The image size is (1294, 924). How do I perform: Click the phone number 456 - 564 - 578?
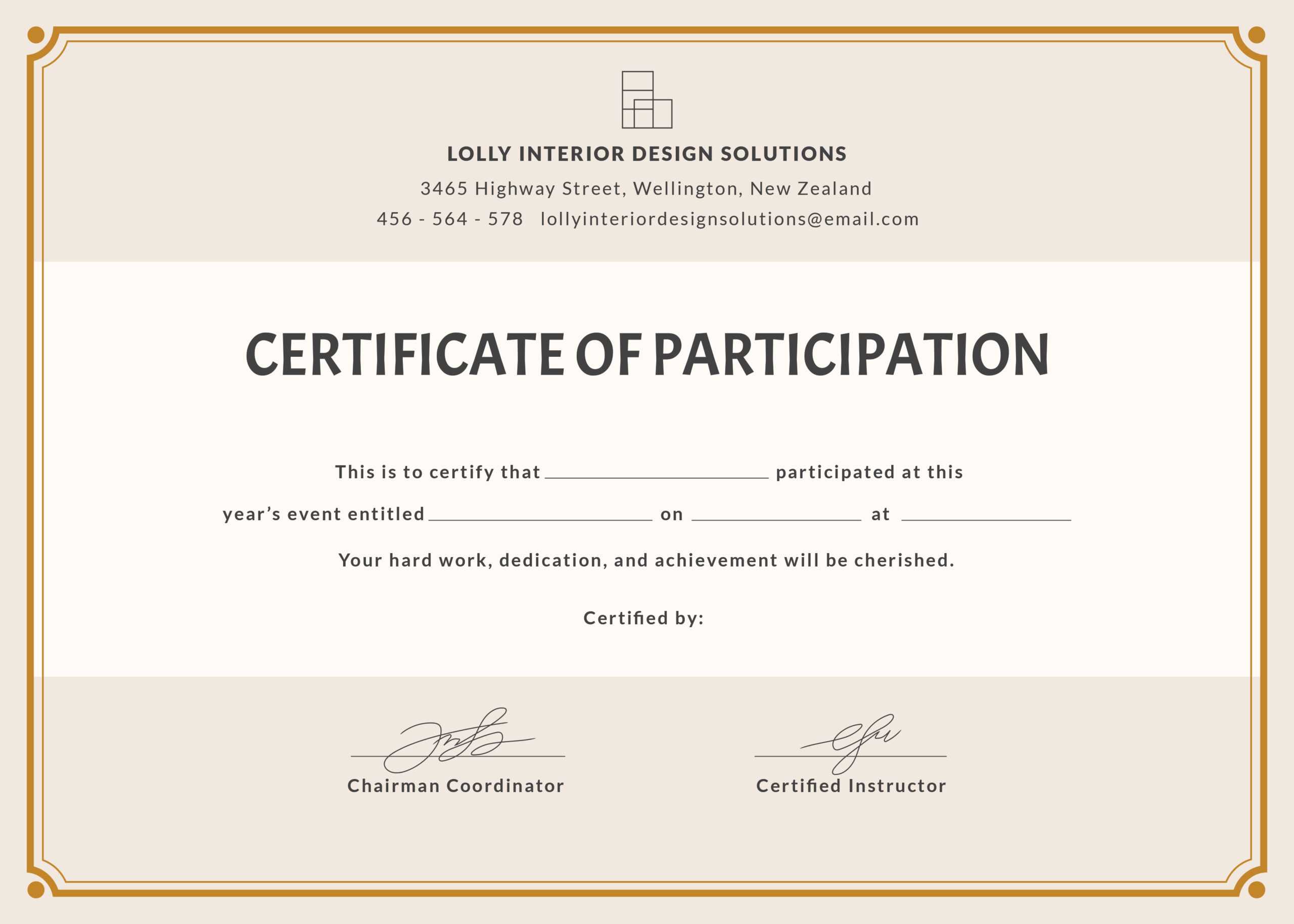coord(449,219)
